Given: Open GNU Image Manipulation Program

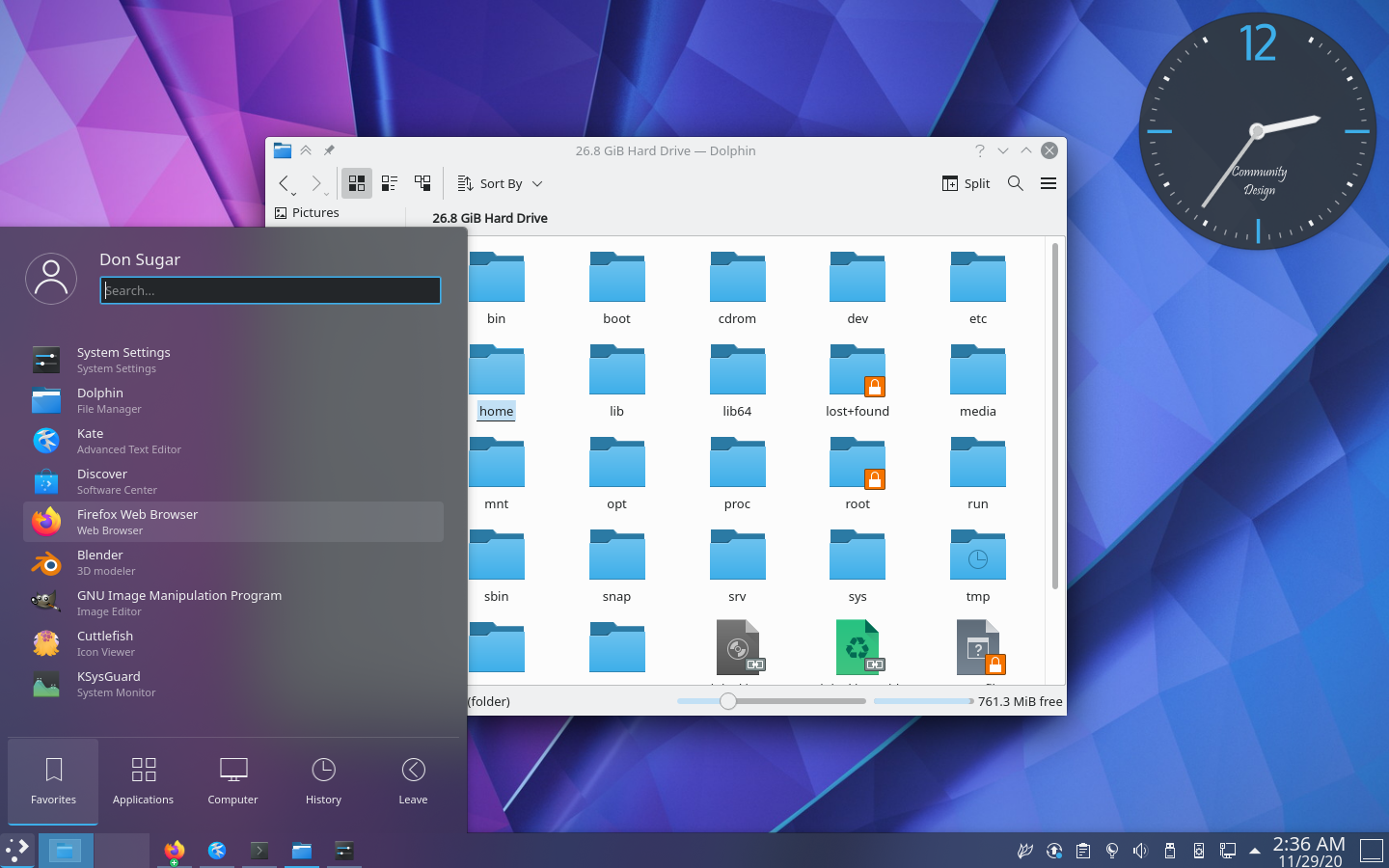Looking at the screenshot, I should tap(233, 603).
